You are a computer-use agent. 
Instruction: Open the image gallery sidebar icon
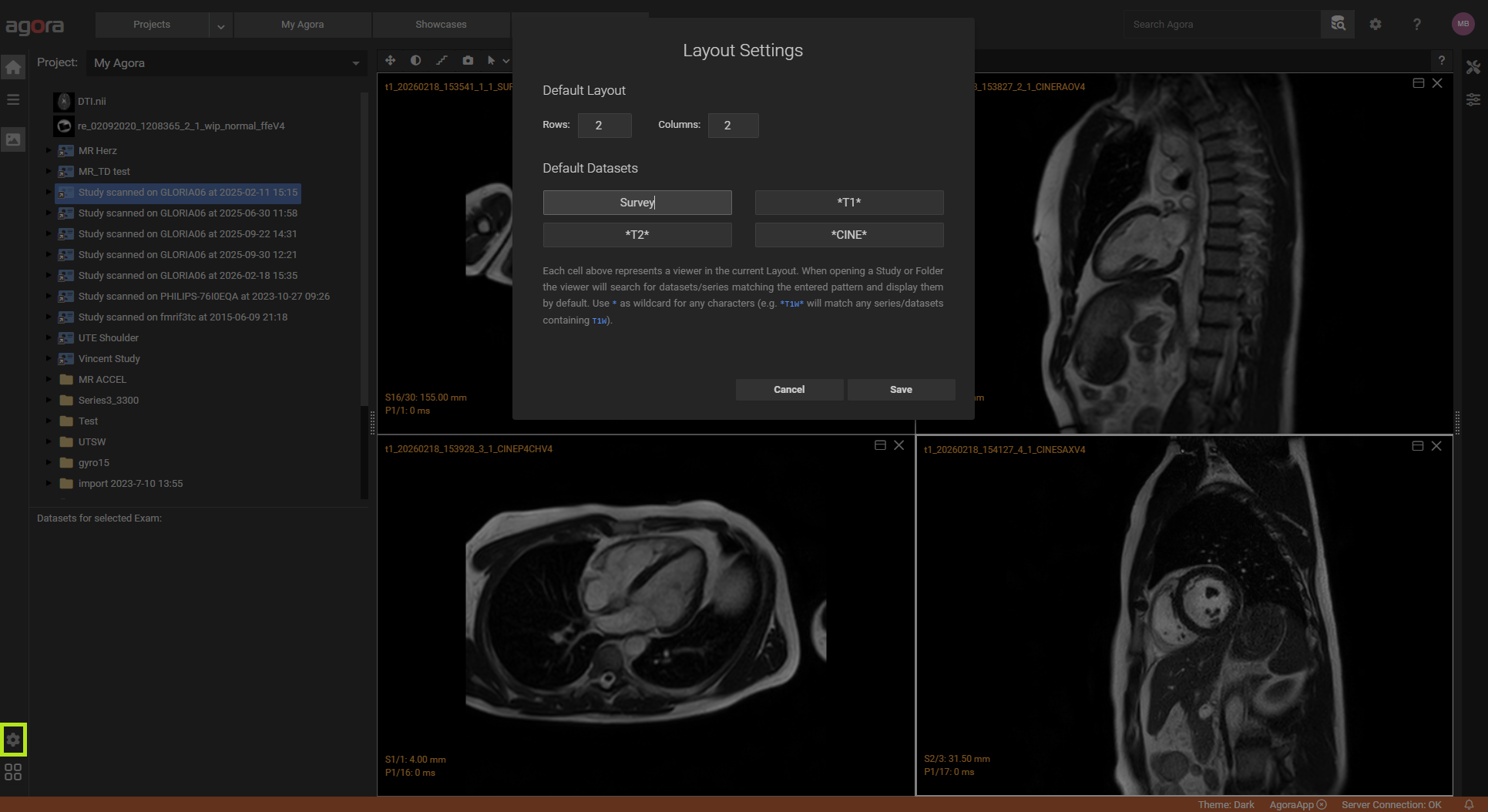[x=13, y=139]
